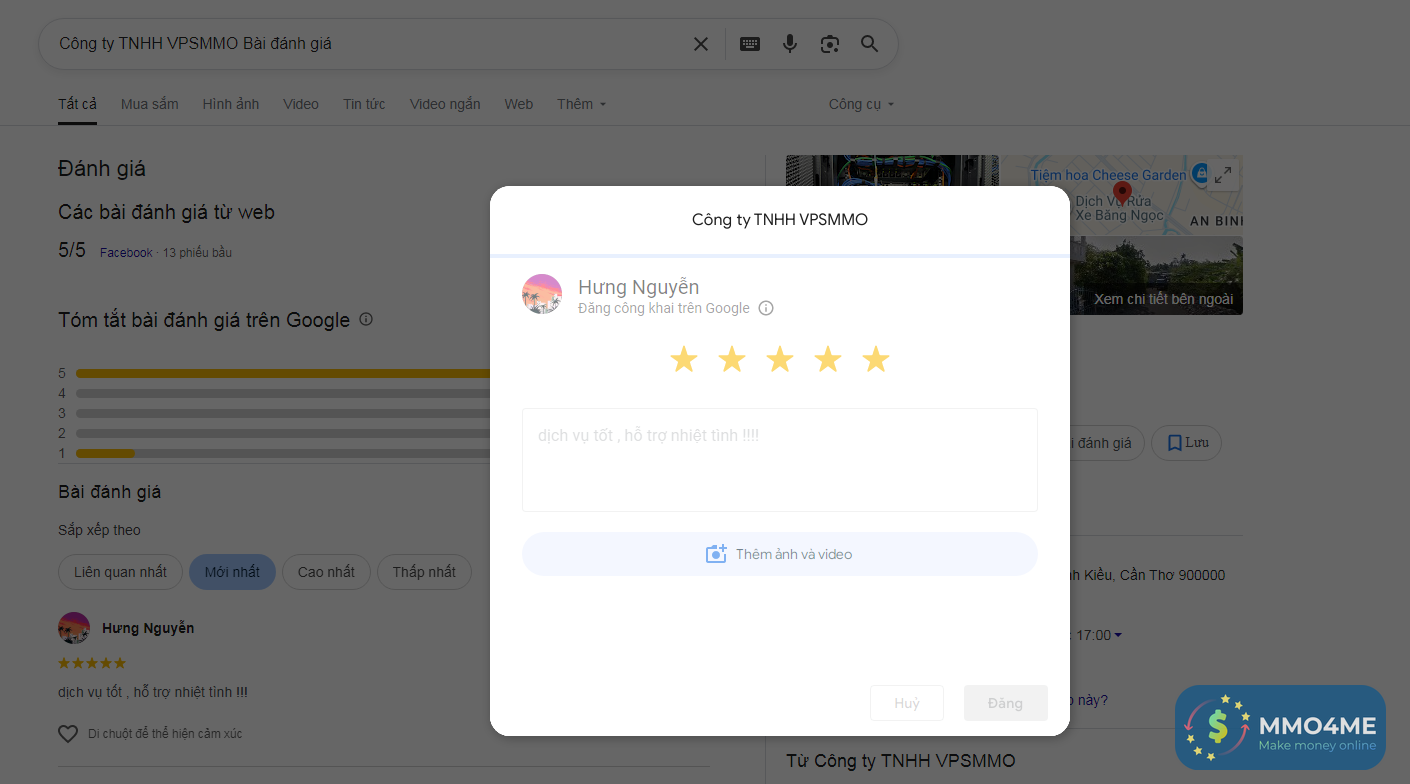Viewport: 1410px width, 784px height.
Task: Switch to the Video tab
Action: coord(301,104)
